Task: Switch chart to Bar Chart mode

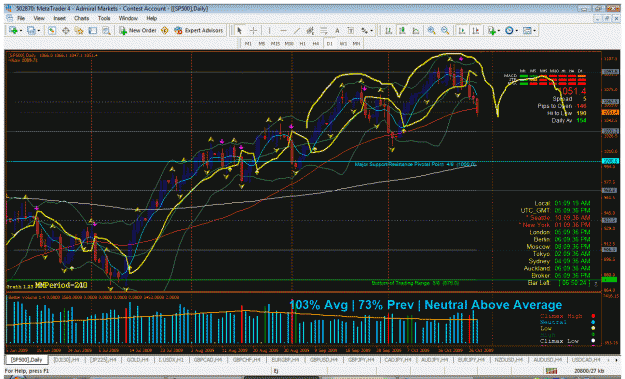Action: tap(388, 30)
